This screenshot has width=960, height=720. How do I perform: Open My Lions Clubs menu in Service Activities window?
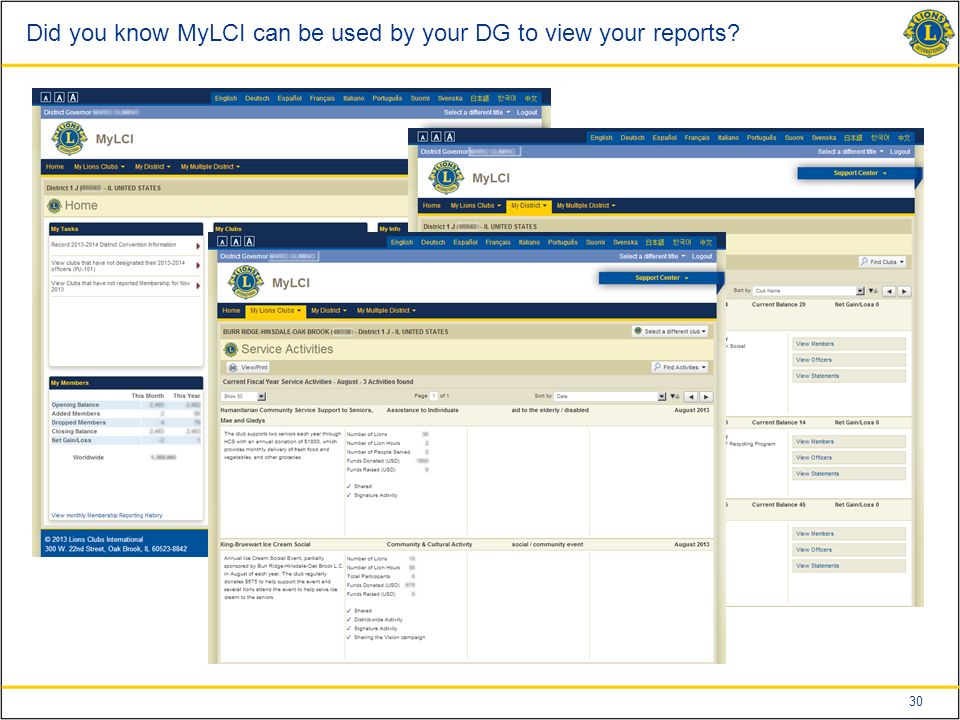tap(275, 310)
